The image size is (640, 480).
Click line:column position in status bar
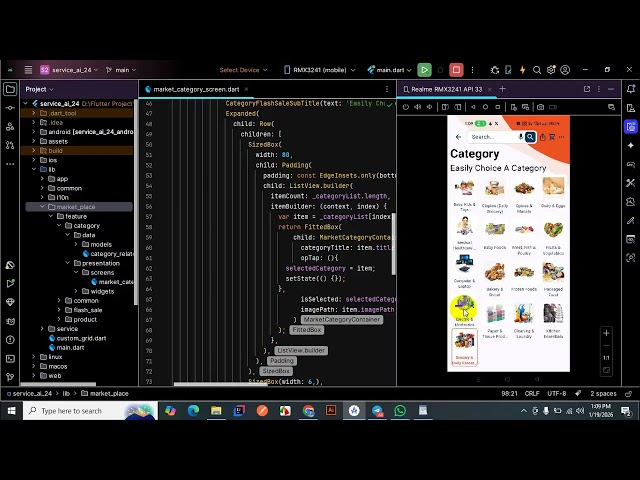509,393
